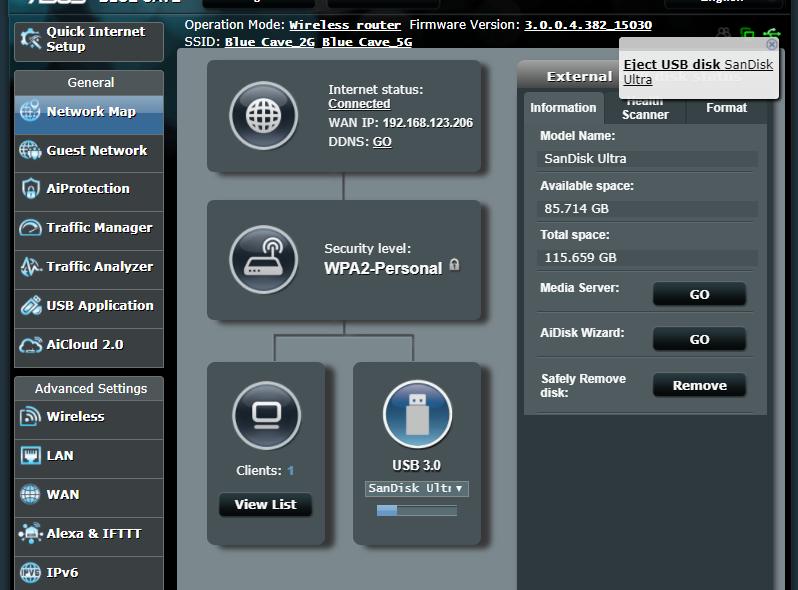Click the Connected internet status link
The height and width of the screenshot is (590, 798).
359,104
